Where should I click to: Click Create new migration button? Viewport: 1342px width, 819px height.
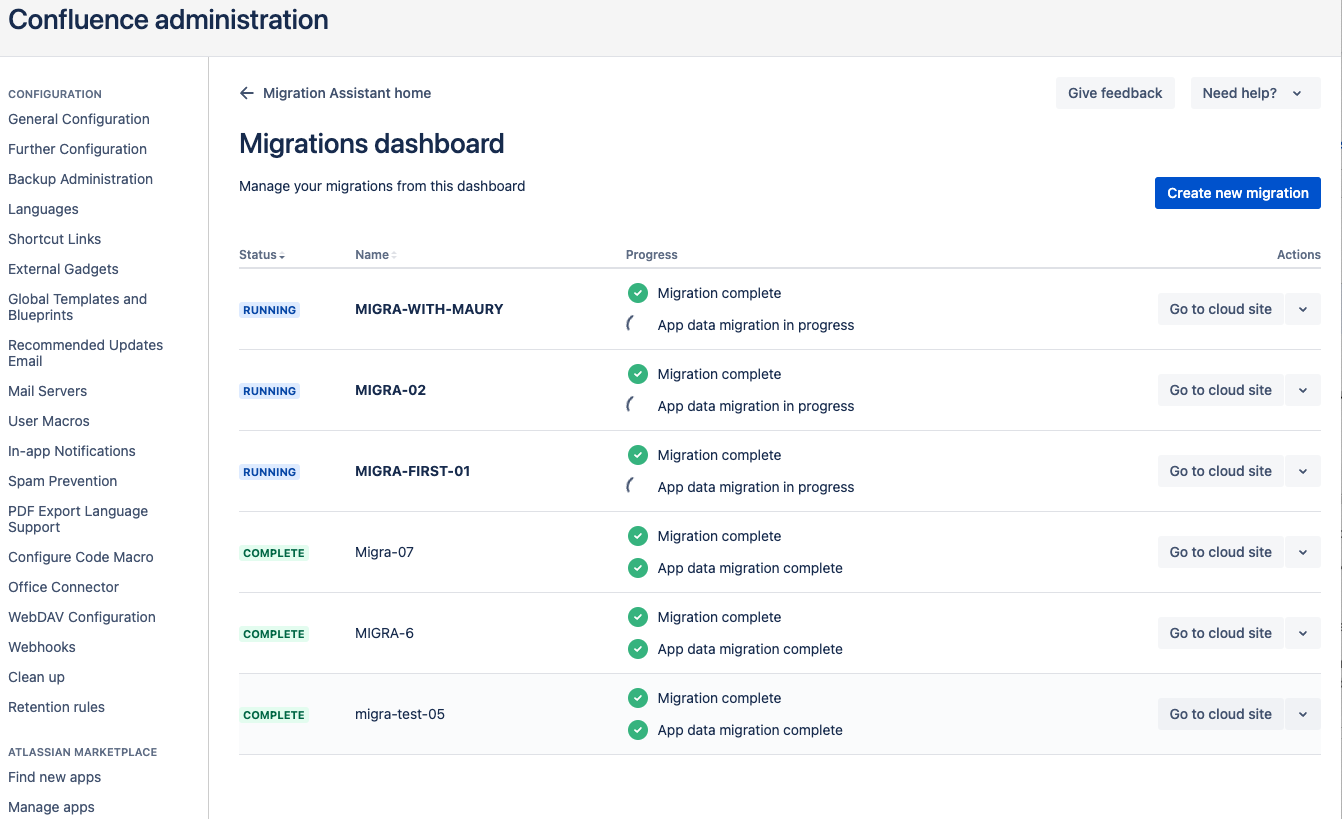tap(1237, 193)
